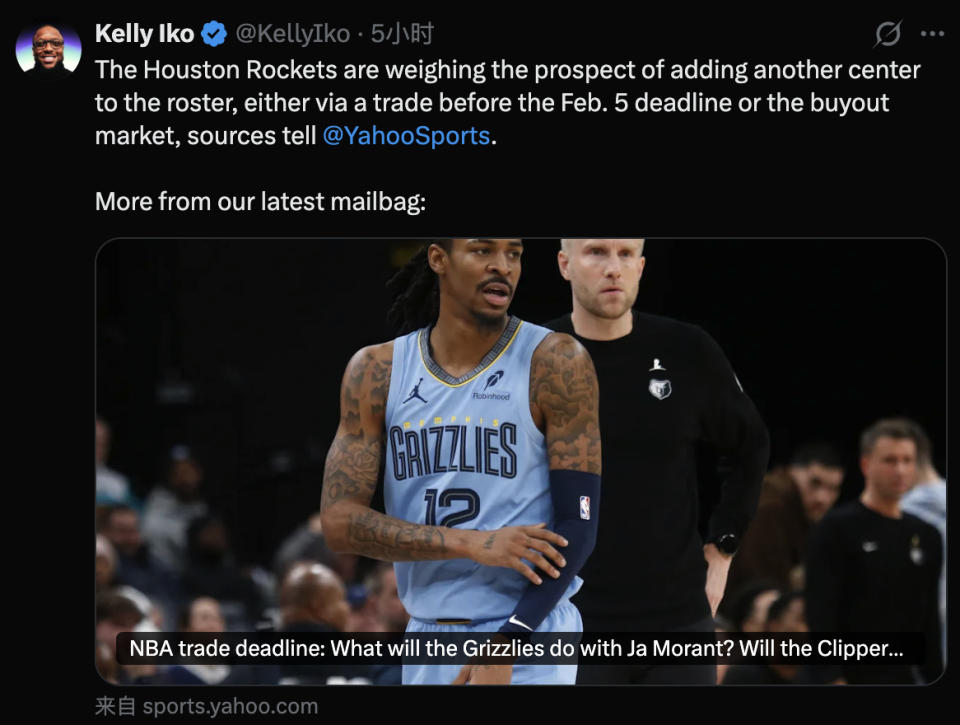Open the @KellyIko handle link
The height and width of the screenshot is (725, 960).
[293, 34]
